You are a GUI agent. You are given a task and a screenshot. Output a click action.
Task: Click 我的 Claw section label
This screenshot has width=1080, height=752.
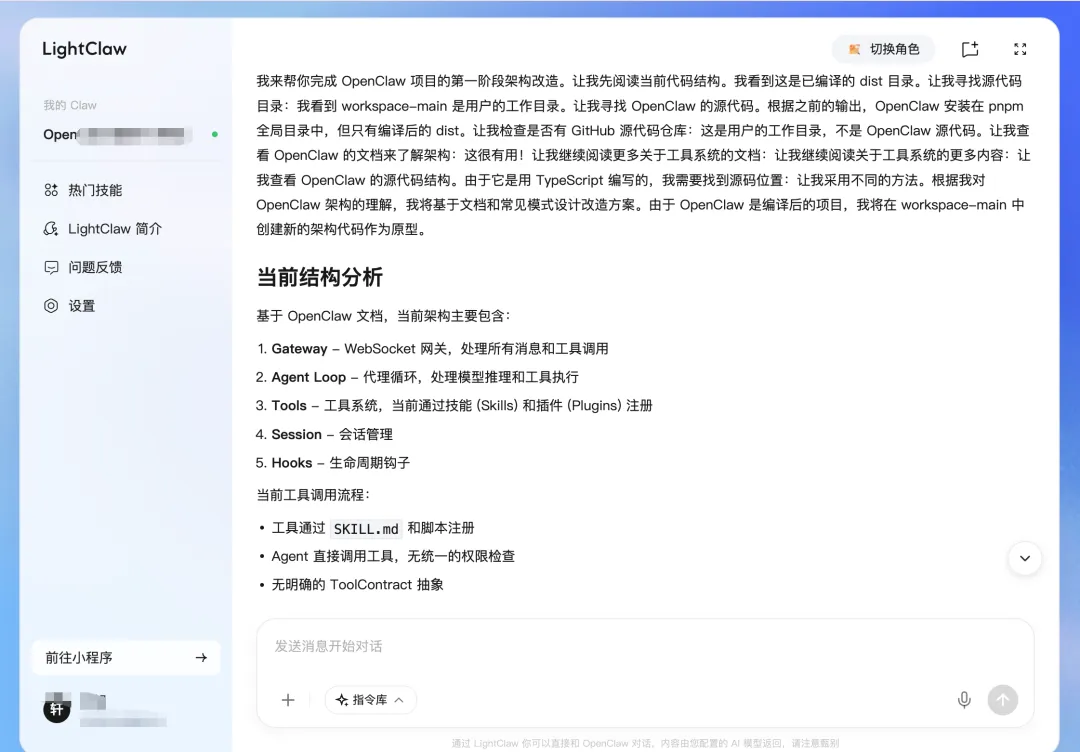point(70,105)
